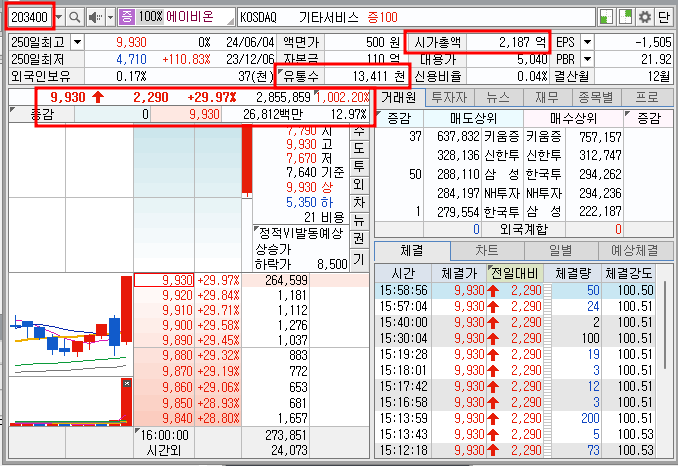Click the vertical 차 side button
The height and width of the screenshot is (466, 678).
(359, 203)
